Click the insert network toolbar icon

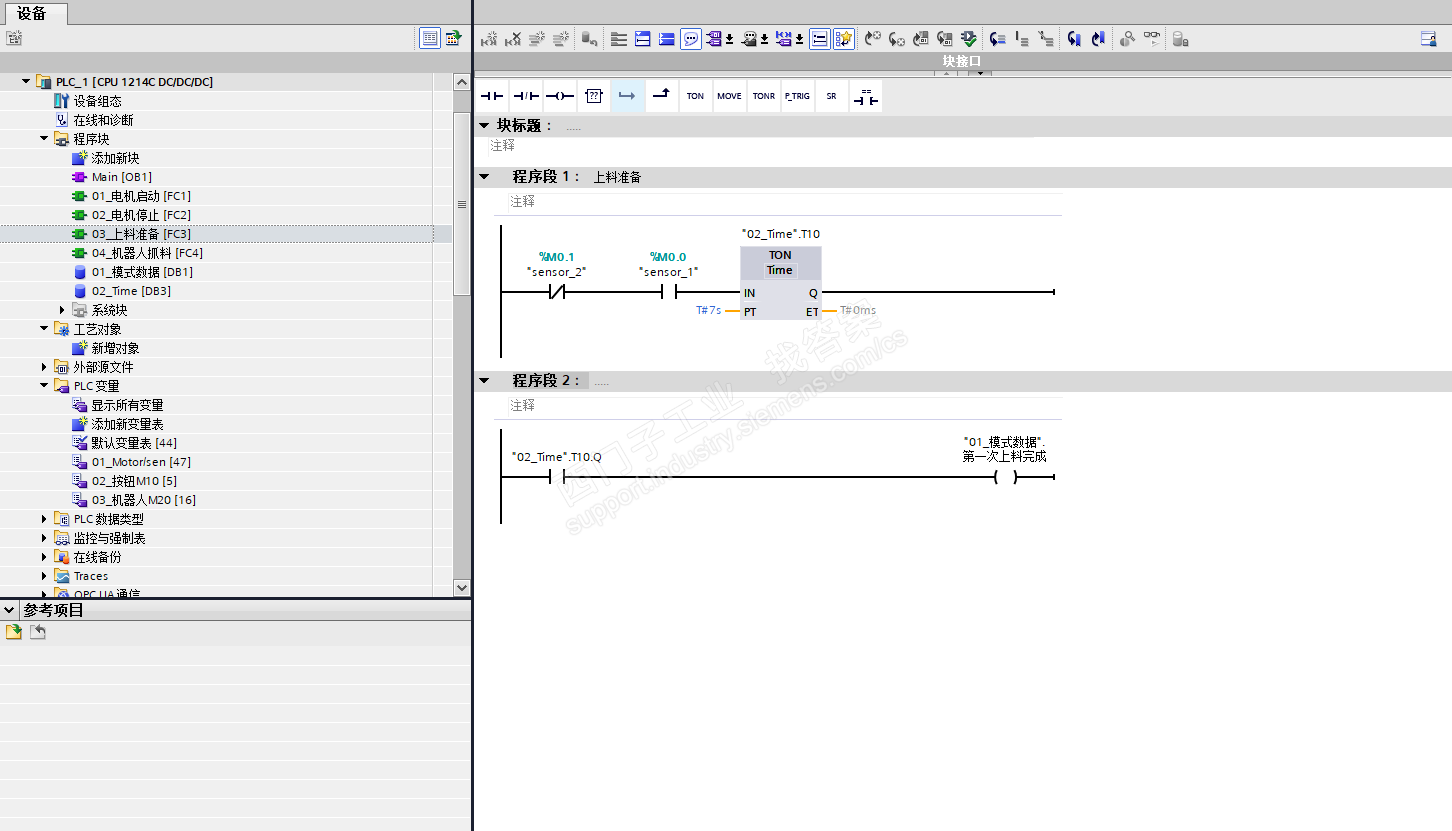[489, 39]
